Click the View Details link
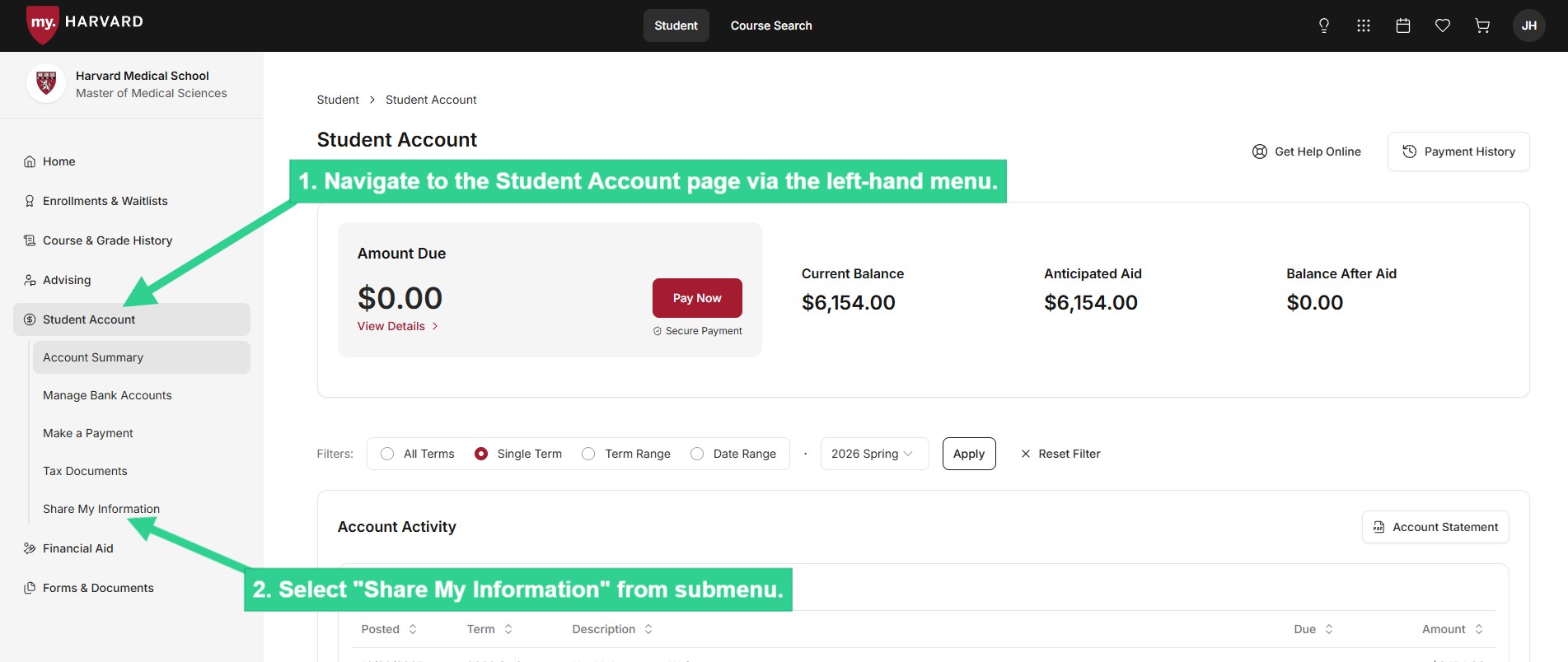 pyautogui.click(x=398, y=326)
